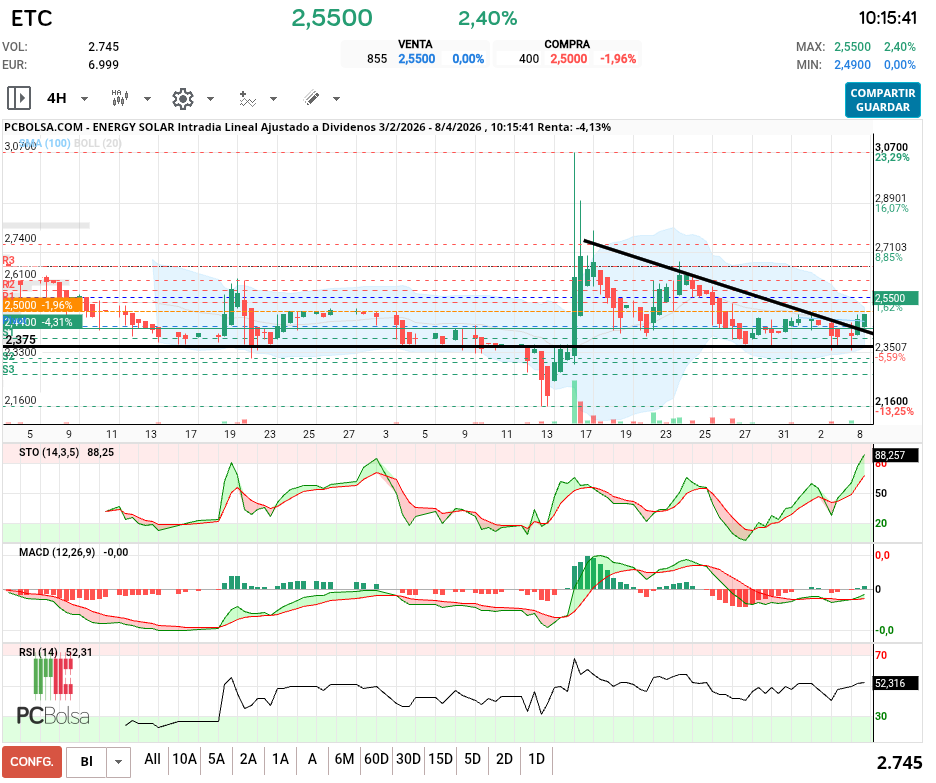Click the VENTA price 2,5500
936x783 pixels.
coord(417,59)
